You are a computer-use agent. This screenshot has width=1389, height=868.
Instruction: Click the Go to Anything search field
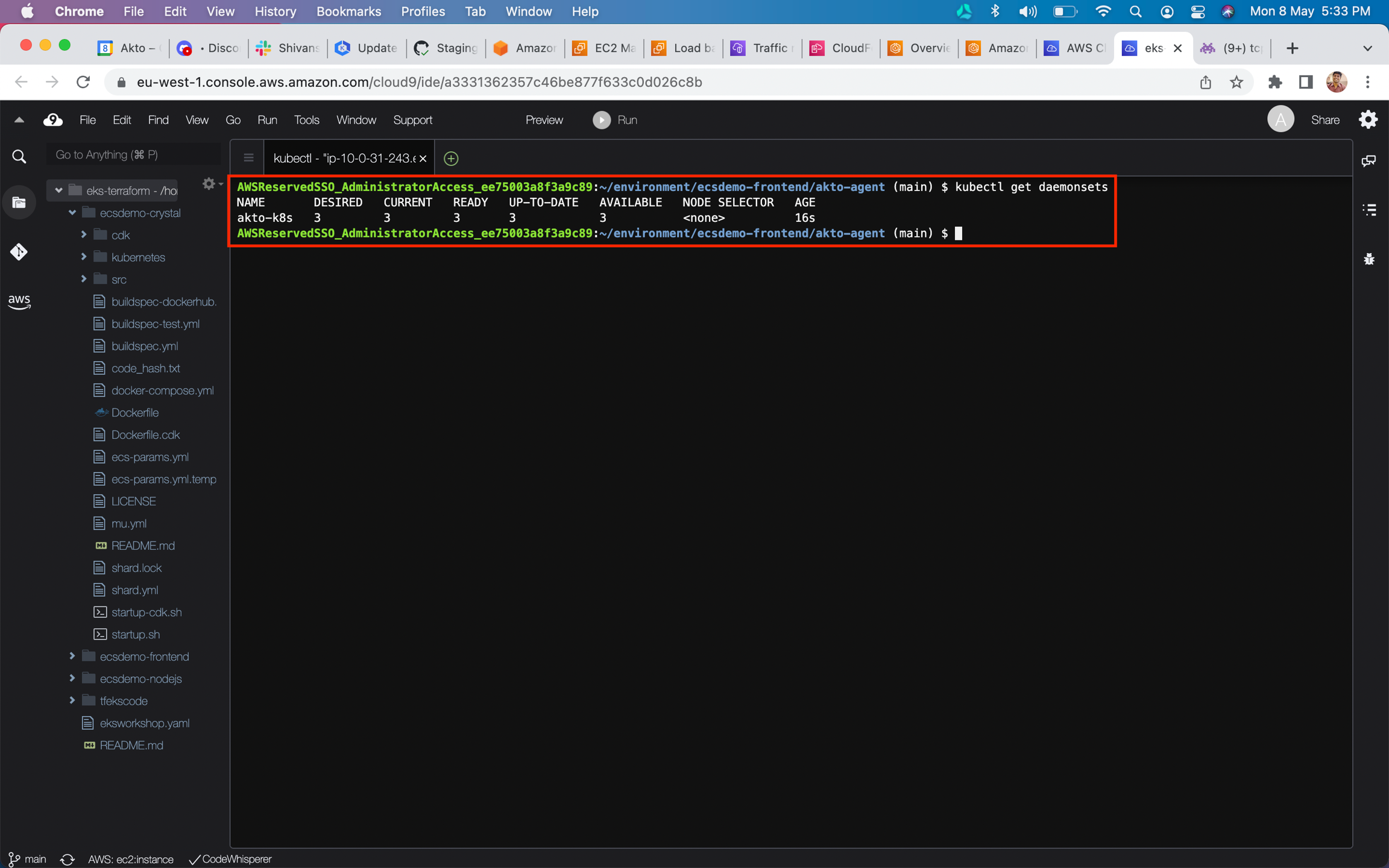pos(134,155)
